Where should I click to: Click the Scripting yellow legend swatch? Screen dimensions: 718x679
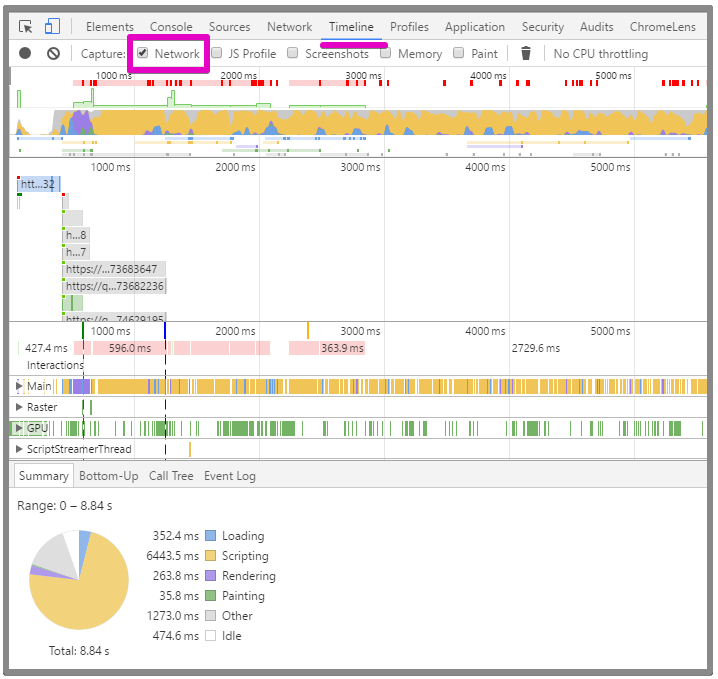[x=211, y=556]
